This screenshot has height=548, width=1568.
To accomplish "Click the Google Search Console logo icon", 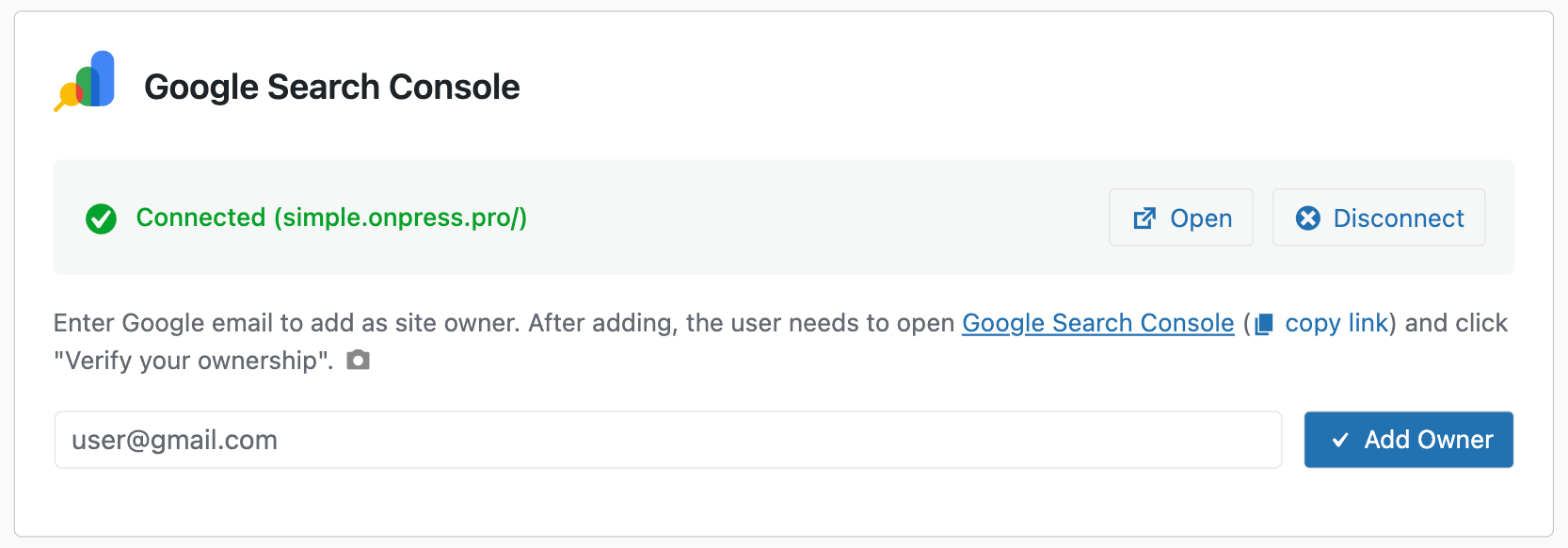I will [86, 82].
